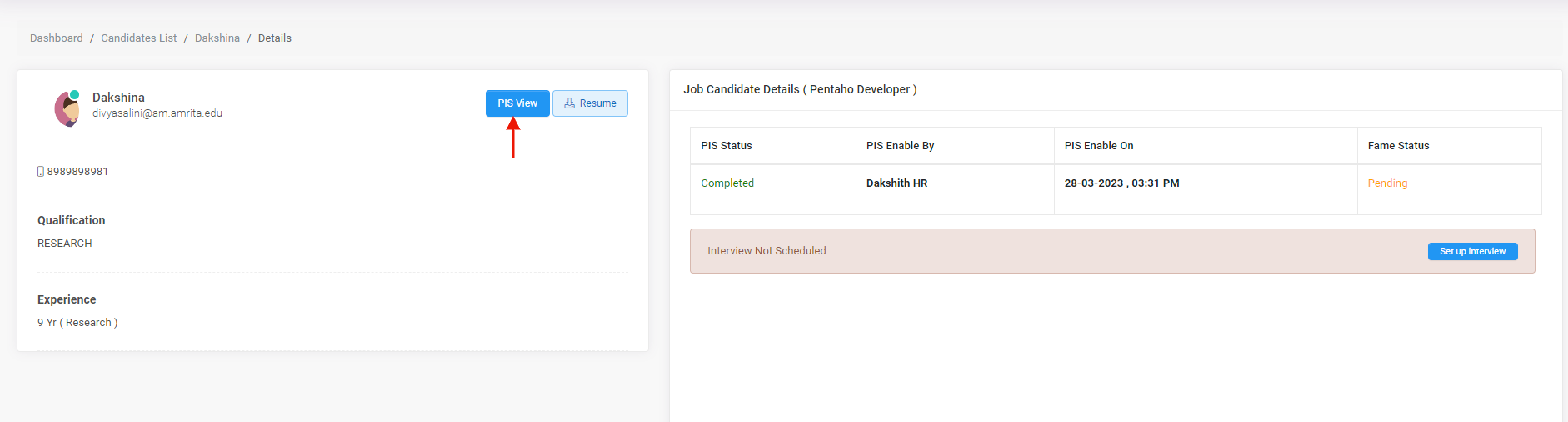Select the Completed PIS status value
This screenshot has width=1568, height=422.
(727, 183)
